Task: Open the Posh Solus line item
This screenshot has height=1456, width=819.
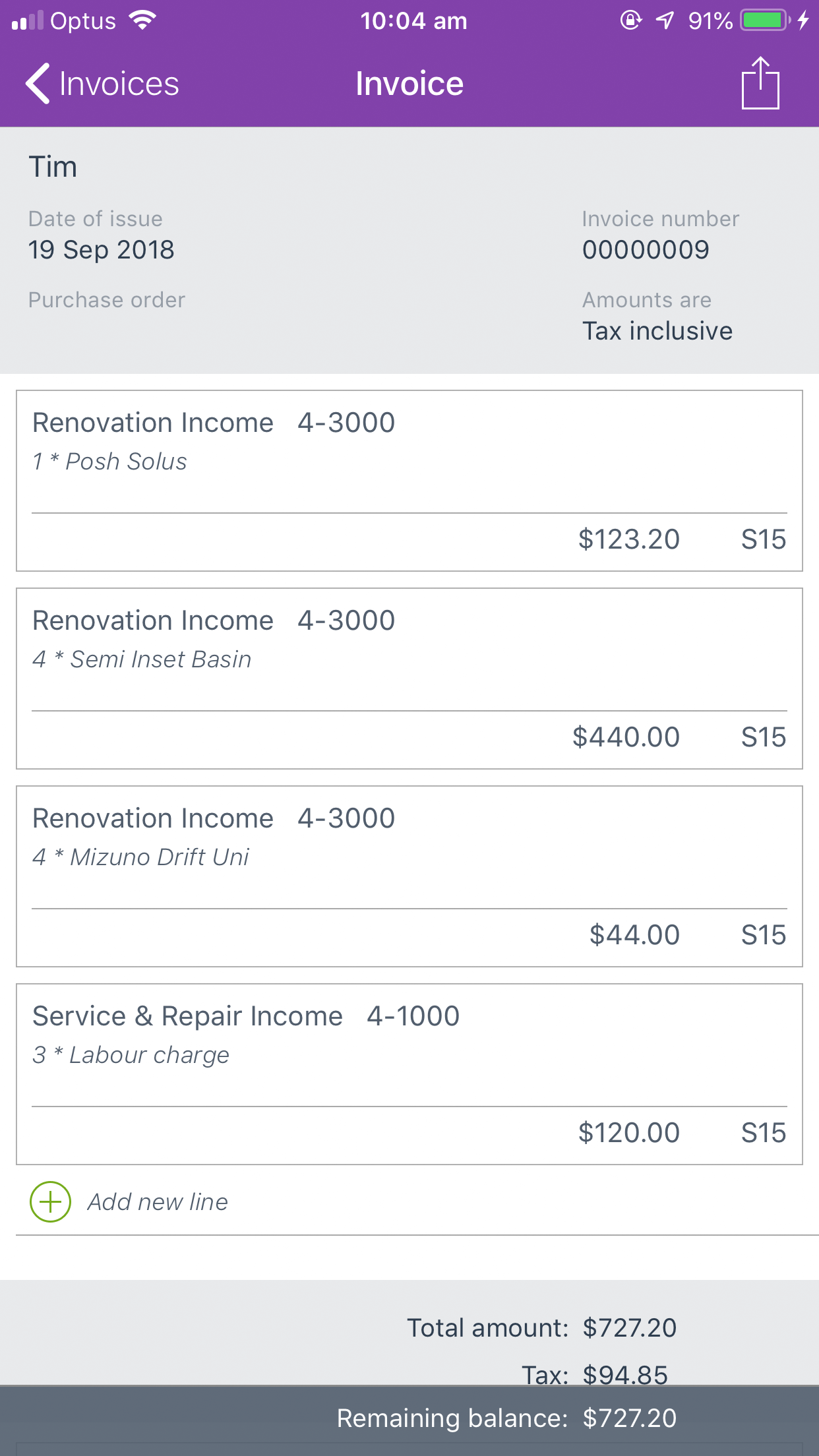Action: coord(409,462)
